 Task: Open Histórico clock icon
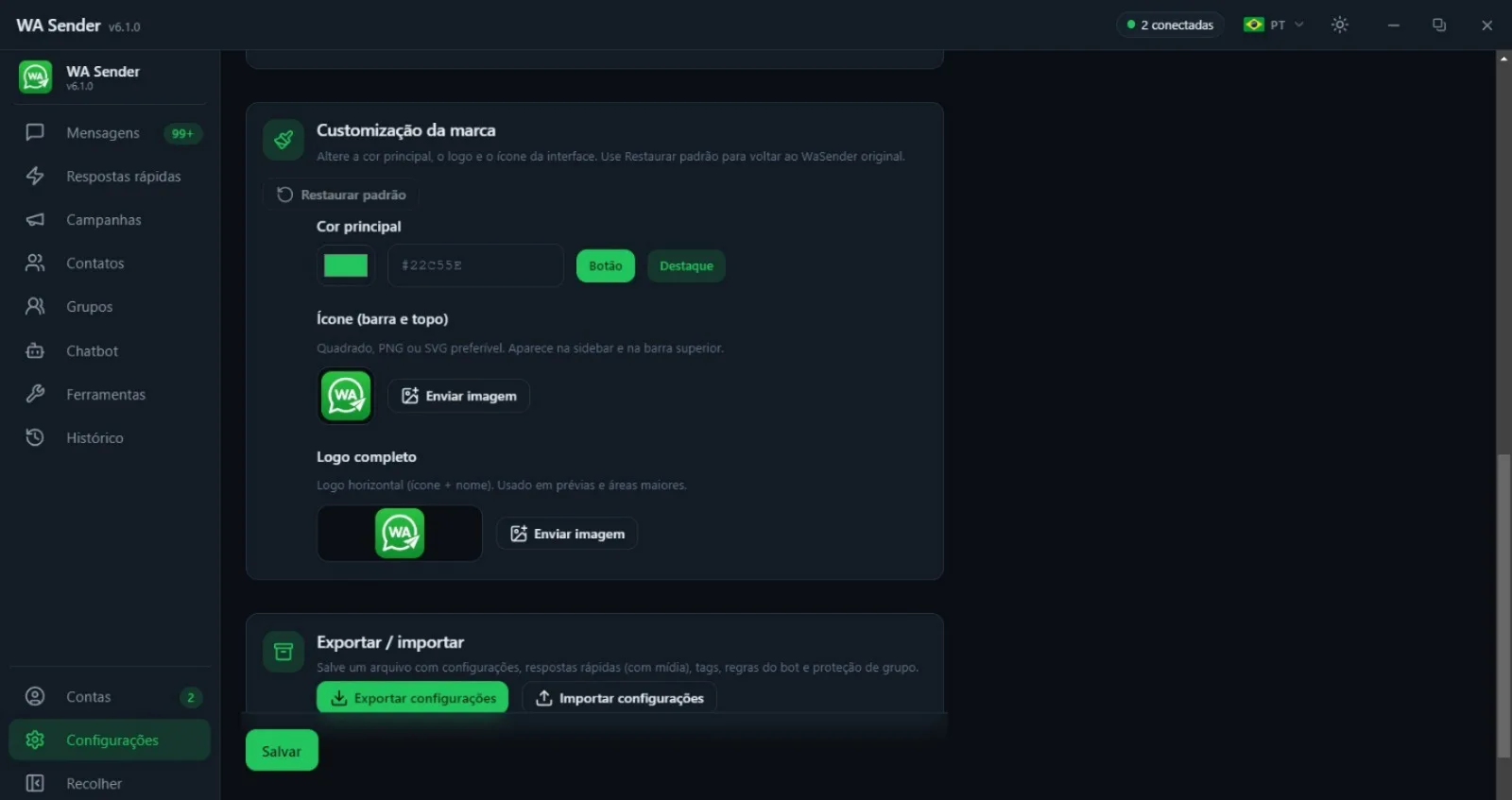point(35,437)
